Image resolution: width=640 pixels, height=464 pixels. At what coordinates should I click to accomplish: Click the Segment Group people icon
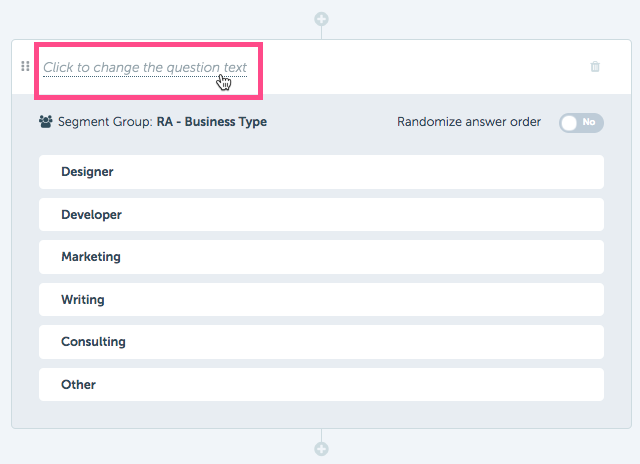(46, 122)
